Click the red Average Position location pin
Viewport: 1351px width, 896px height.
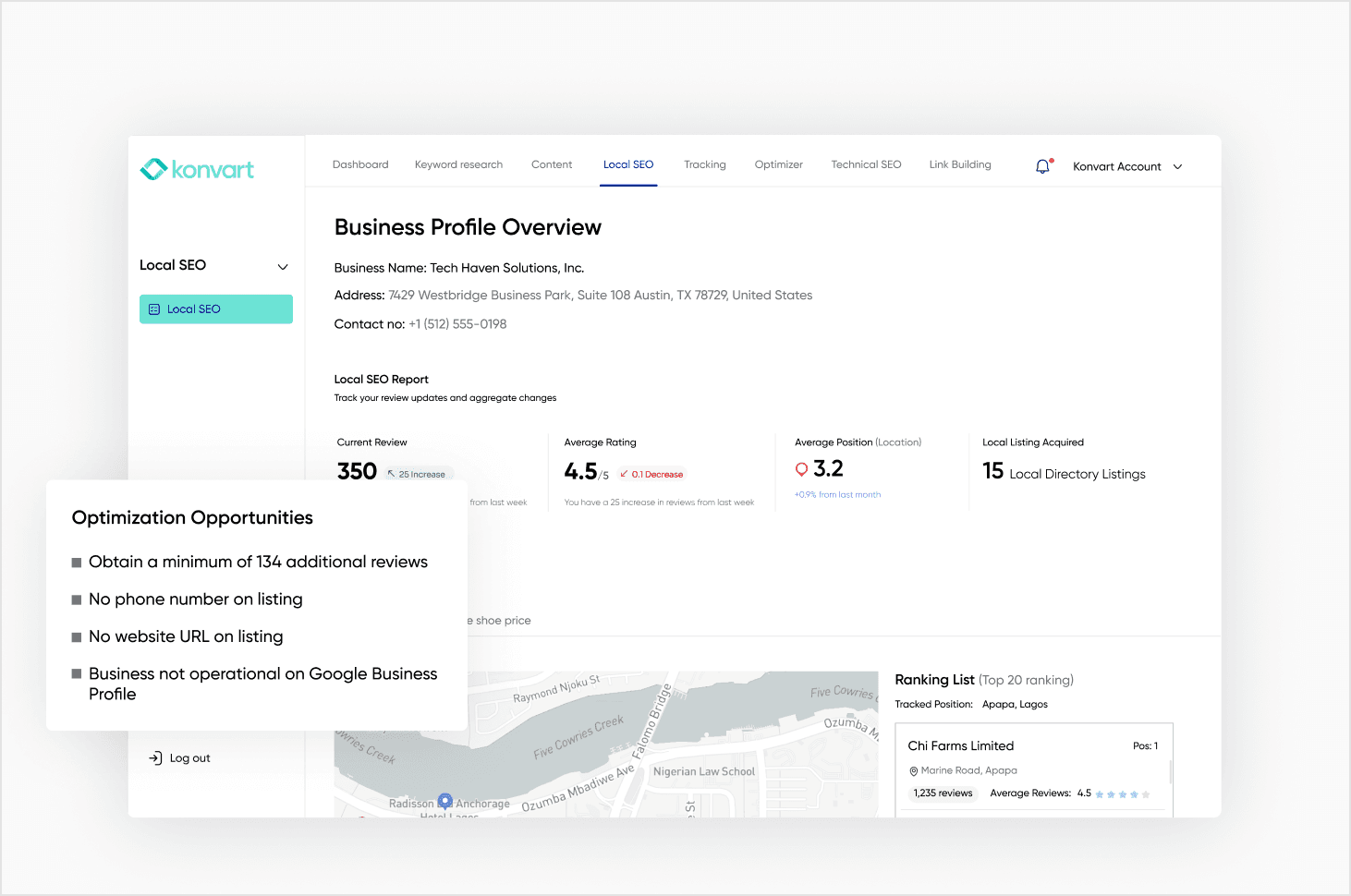tap(802, 468)
